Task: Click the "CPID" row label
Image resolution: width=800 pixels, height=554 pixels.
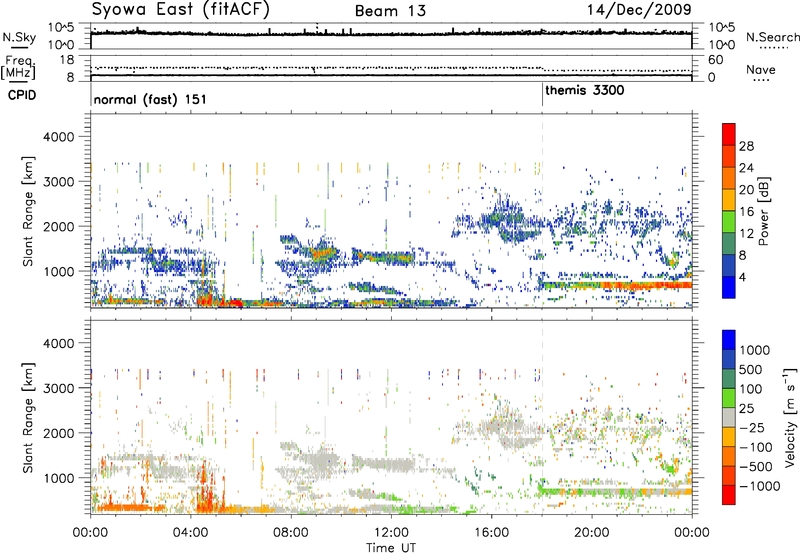Action: tap(22, 95)
